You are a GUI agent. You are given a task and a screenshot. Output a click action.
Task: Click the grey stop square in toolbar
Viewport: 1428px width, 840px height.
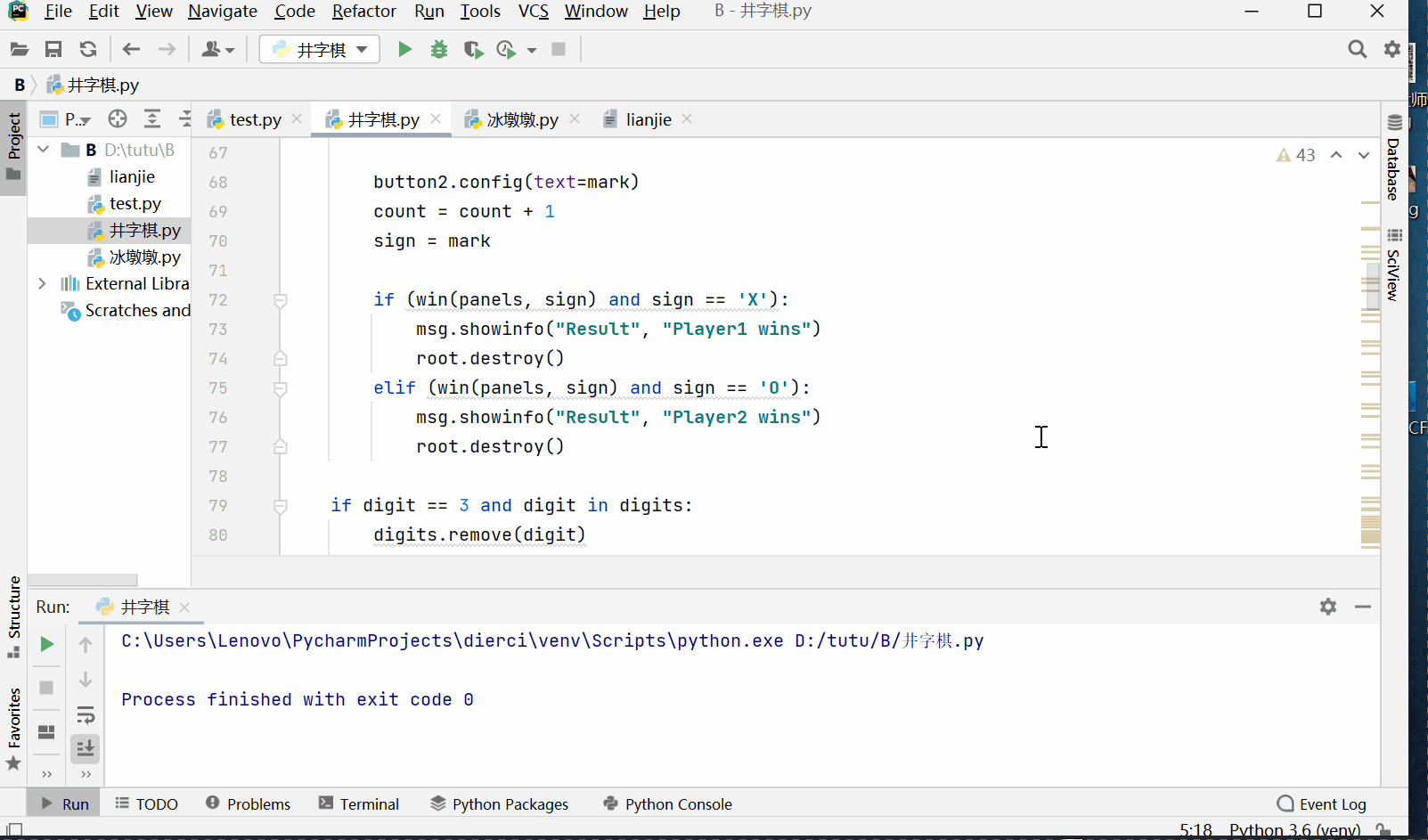[559, 49]
